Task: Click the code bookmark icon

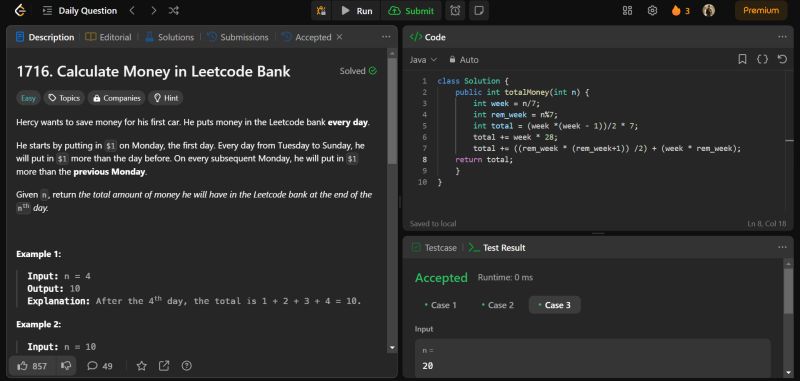Action: coord(742,59)
